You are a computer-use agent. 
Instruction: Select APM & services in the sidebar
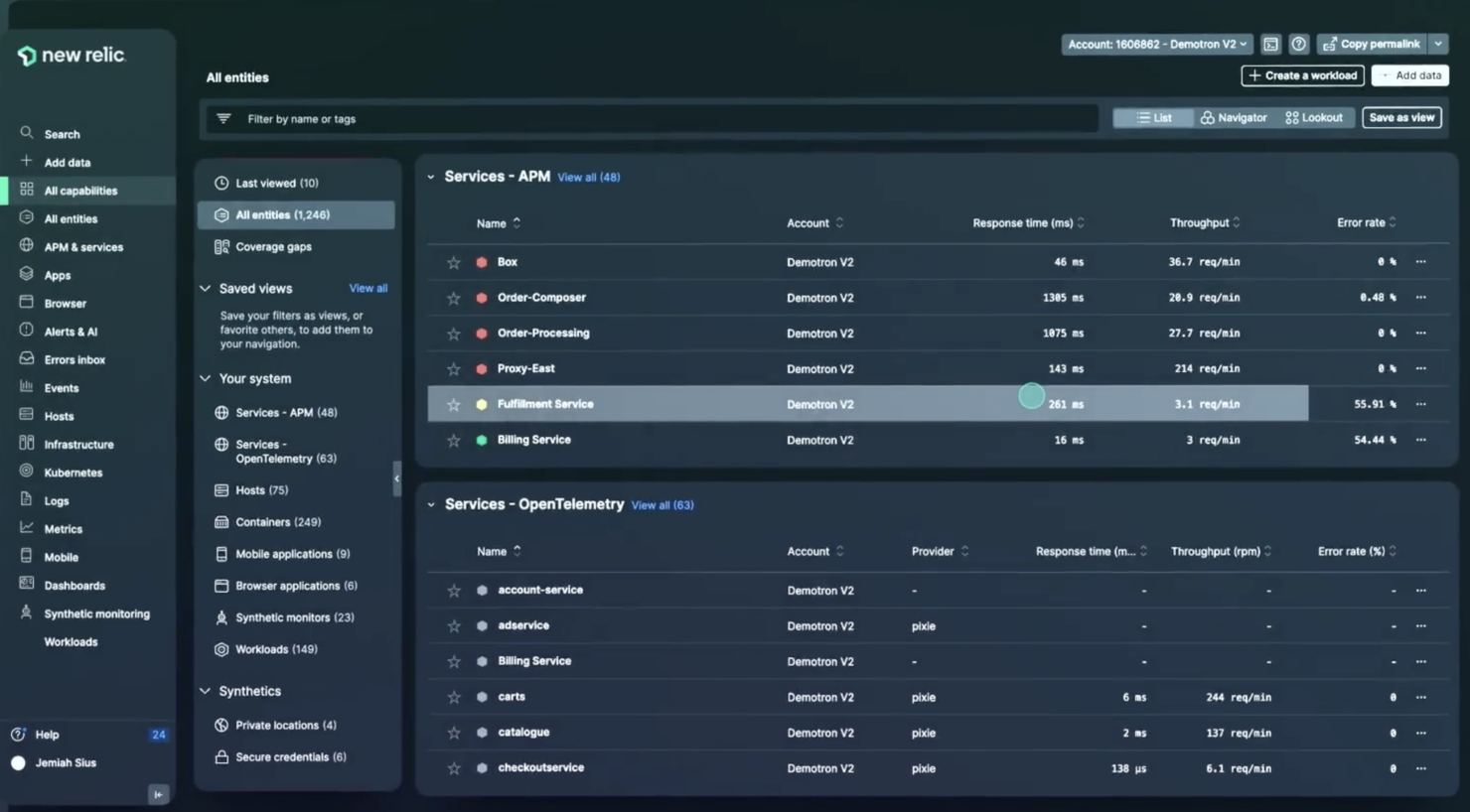click(84, 246)
